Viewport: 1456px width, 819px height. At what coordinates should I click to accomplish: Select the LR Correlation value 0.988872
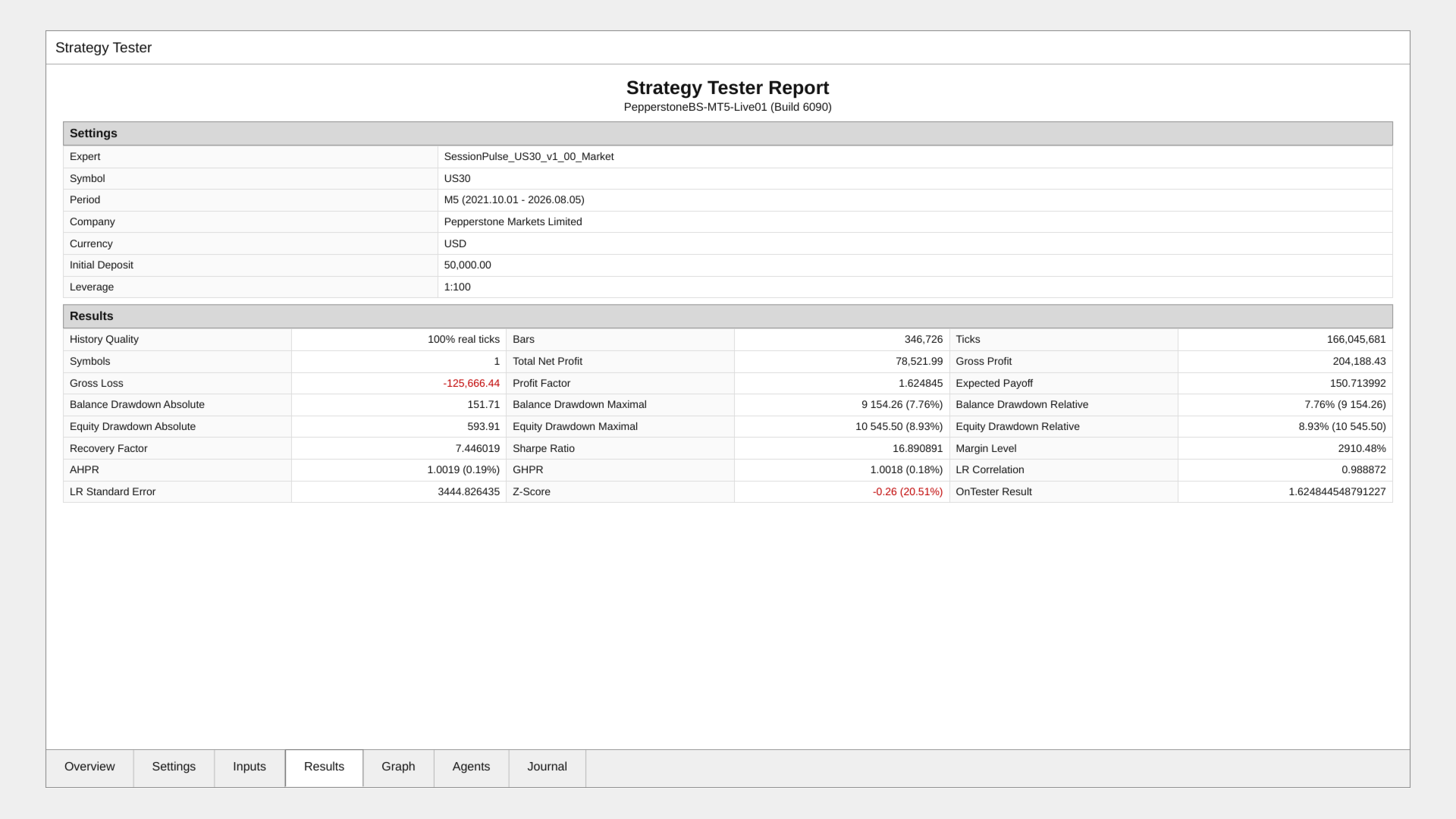pos(1363,470)
